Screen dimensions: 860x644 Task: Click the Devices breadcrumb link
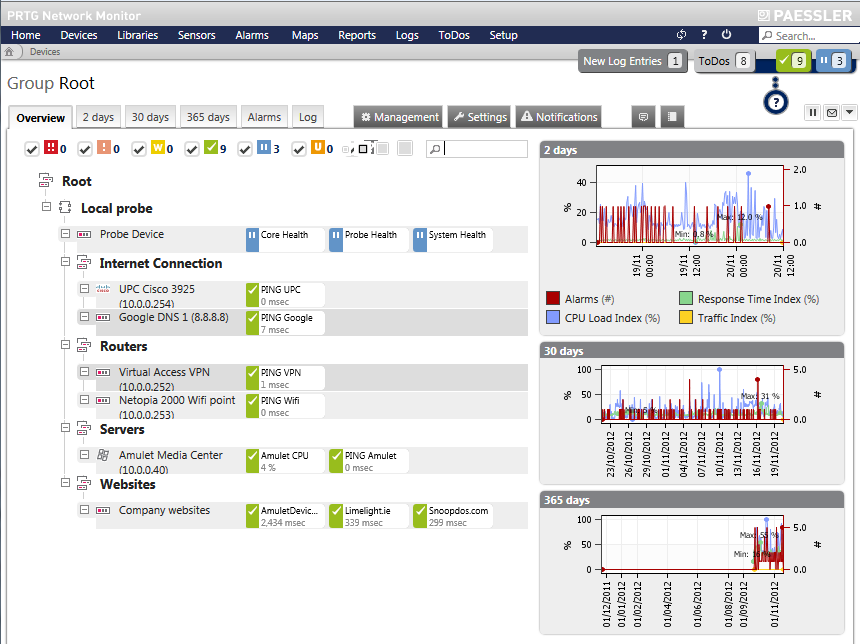tap(45, 52)
